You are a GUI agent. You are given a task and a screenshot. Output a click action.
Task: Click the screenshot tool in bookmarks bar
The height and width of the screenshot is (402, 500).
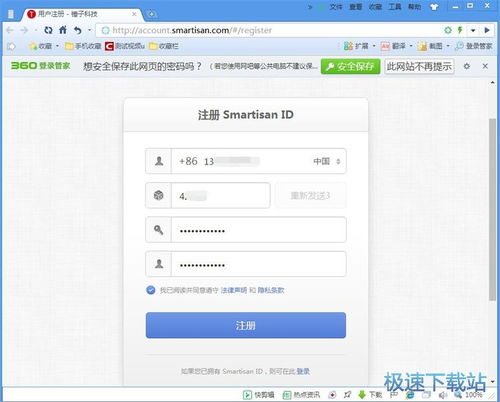430,46
